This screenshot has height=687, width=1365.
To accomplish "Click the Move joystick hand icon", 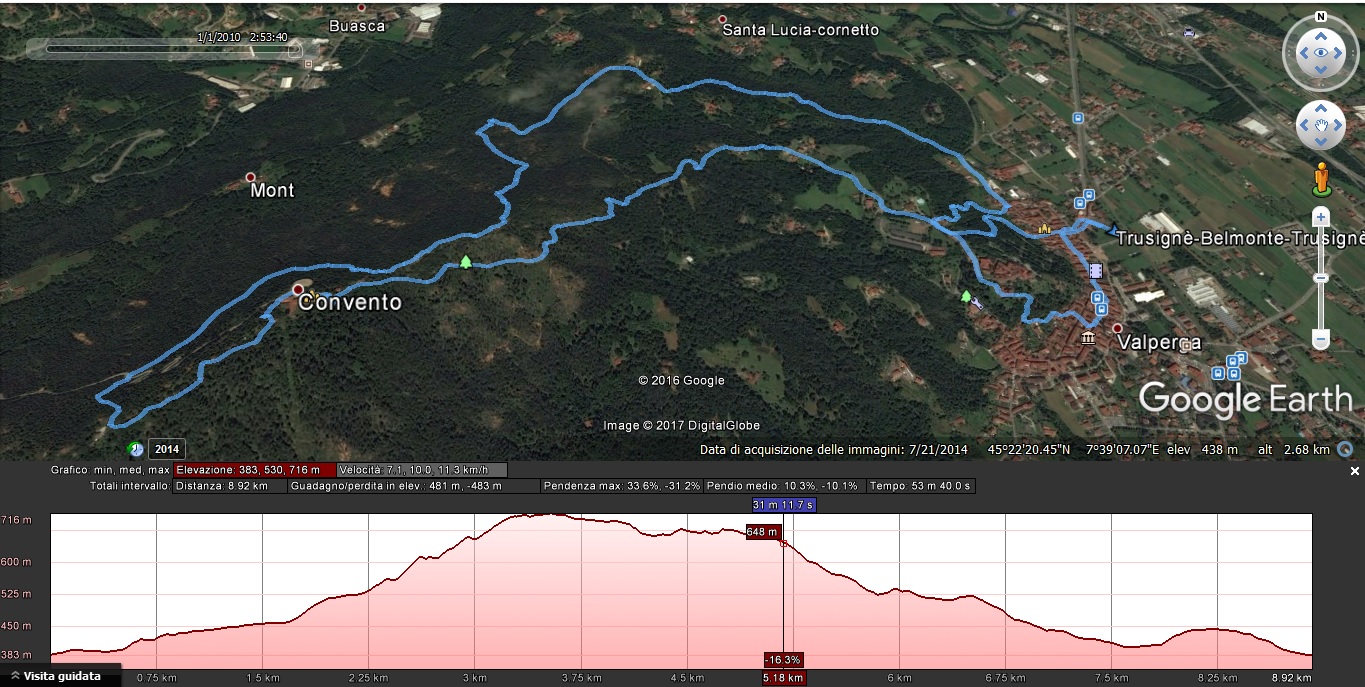I will (1321, 126).
